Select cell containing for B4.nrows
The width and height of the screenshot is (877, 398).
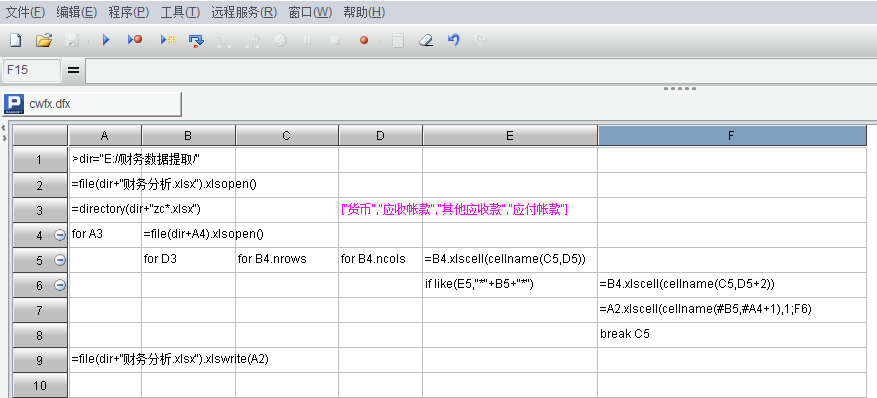[x=287, y=259]
